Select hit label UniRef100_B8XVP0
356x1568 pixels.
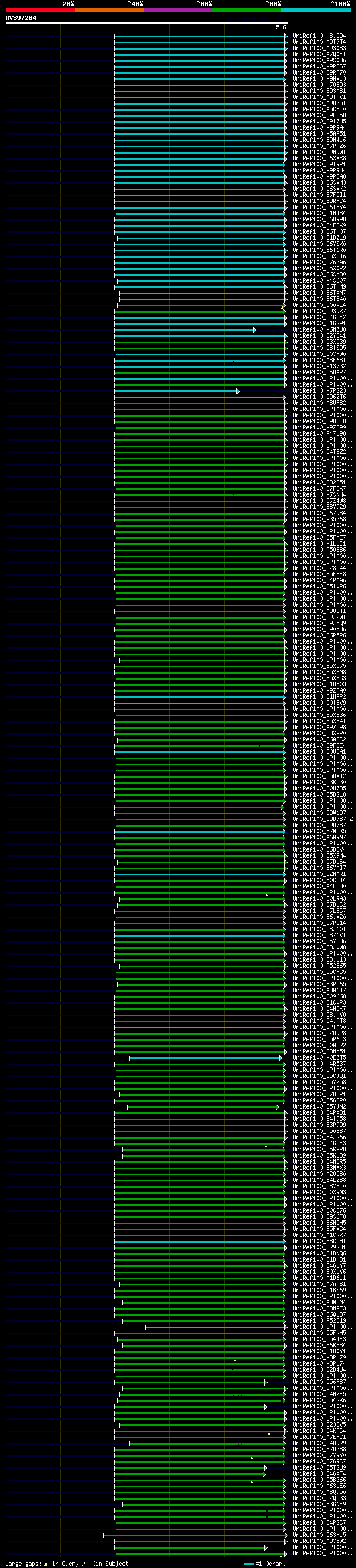(x=319, y=734)
